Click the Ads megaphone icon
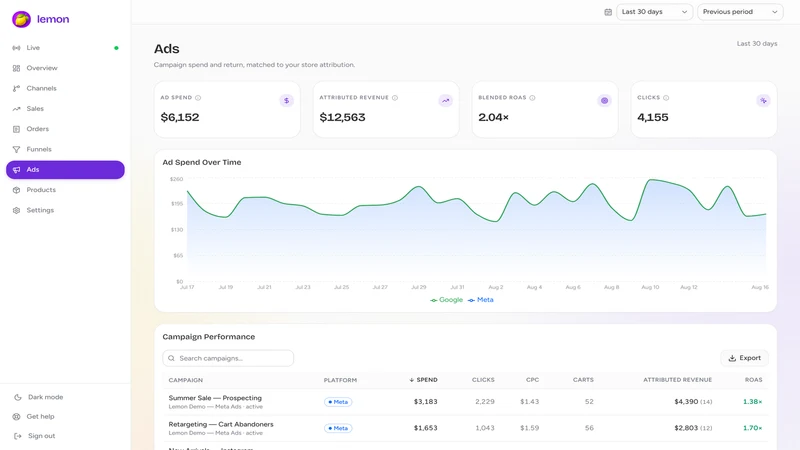Image resolution: width=800 pixels, height=450 pixels. coord(16,170)
